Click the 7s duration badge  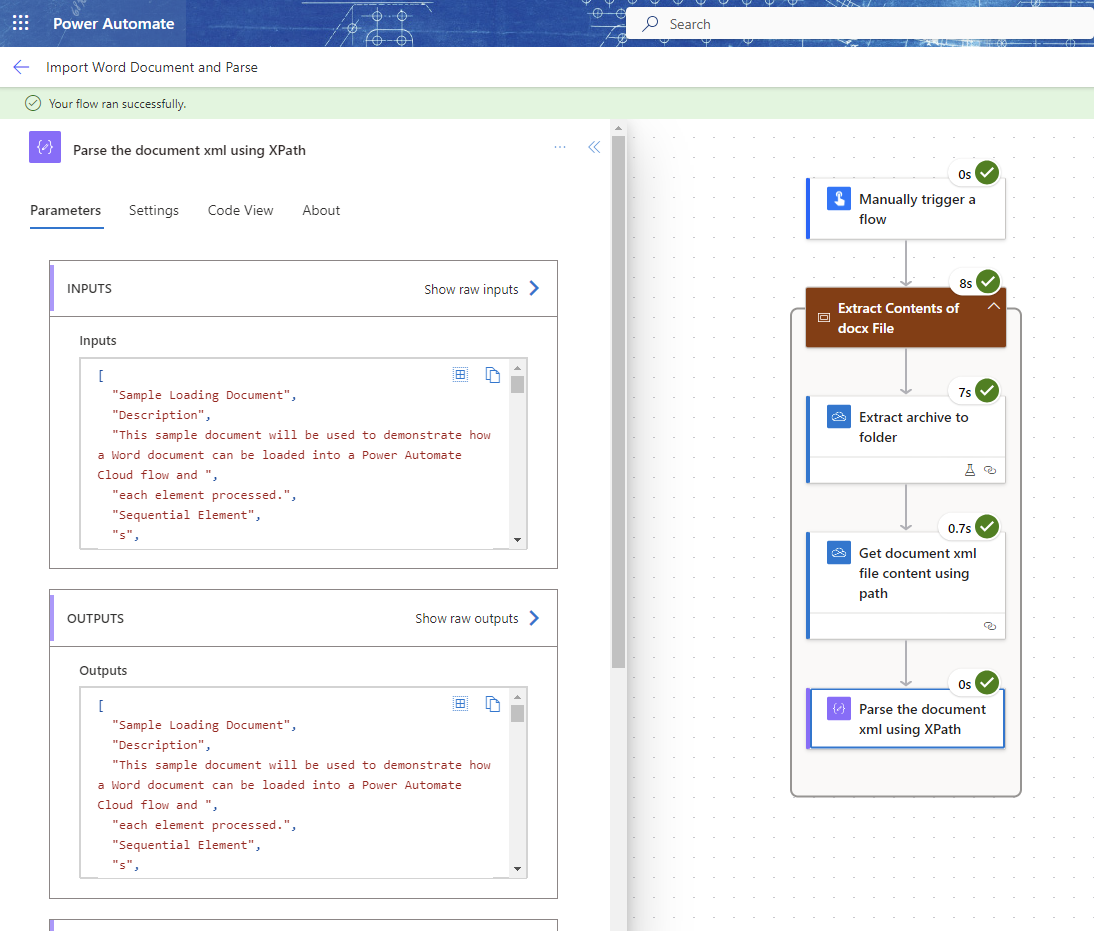tap(964, 392)
